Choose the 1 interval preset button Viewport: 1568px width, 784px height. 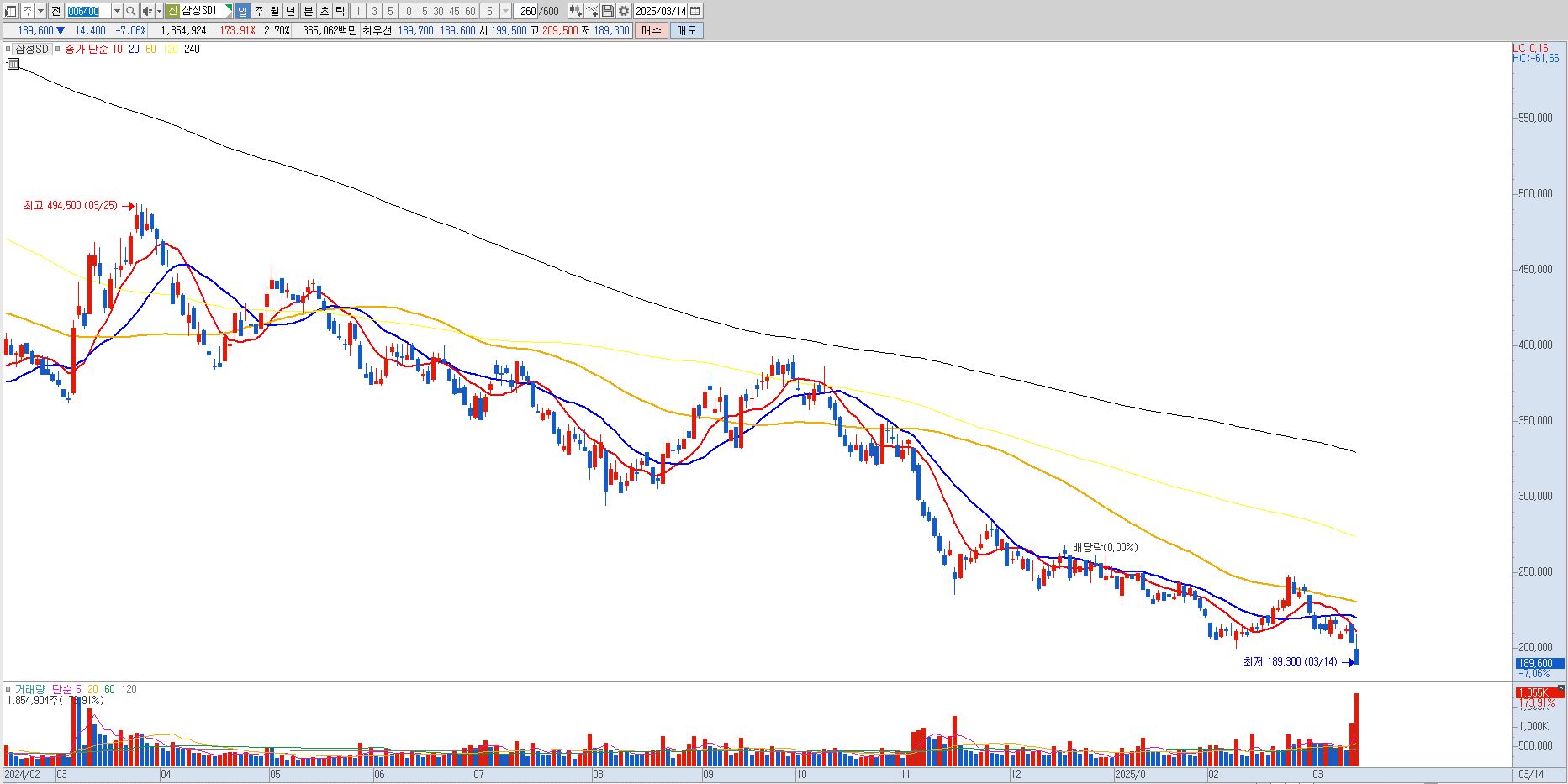(x=358, y=11)
